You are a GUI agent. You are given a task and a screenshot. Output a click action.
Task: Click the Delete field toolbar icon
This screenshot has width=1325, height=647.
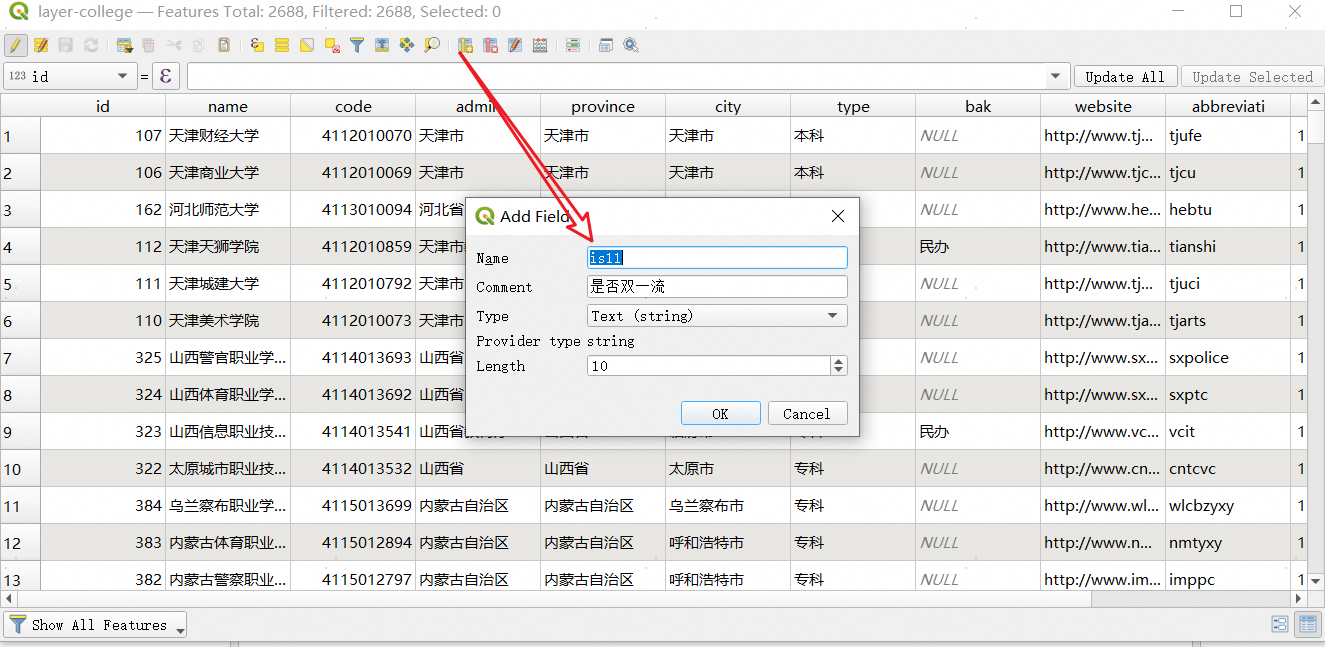click(490, 45)
